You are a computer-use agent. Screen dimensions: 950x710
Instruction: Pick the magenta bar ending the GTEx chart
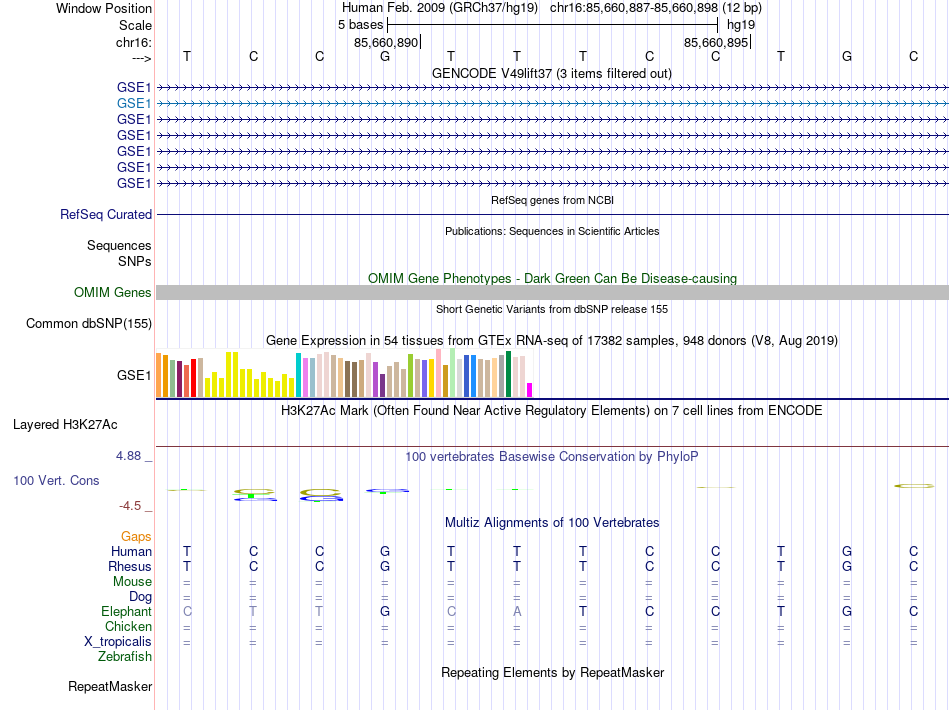click(x=530, y=390)
